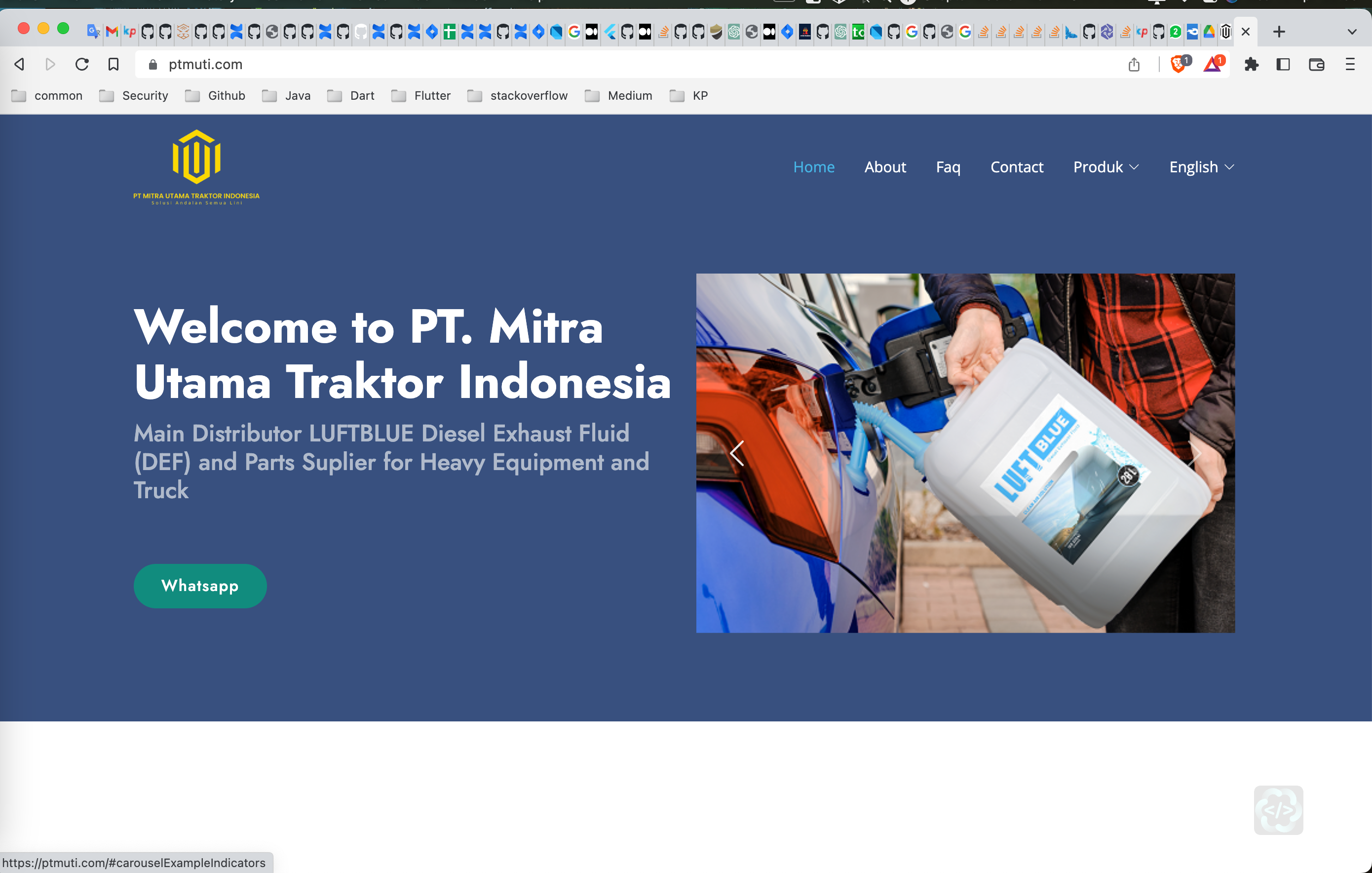Viewport: 1372px width, 873px height.
Task: Open the Faq nav link
Action: tap(948, 167)
